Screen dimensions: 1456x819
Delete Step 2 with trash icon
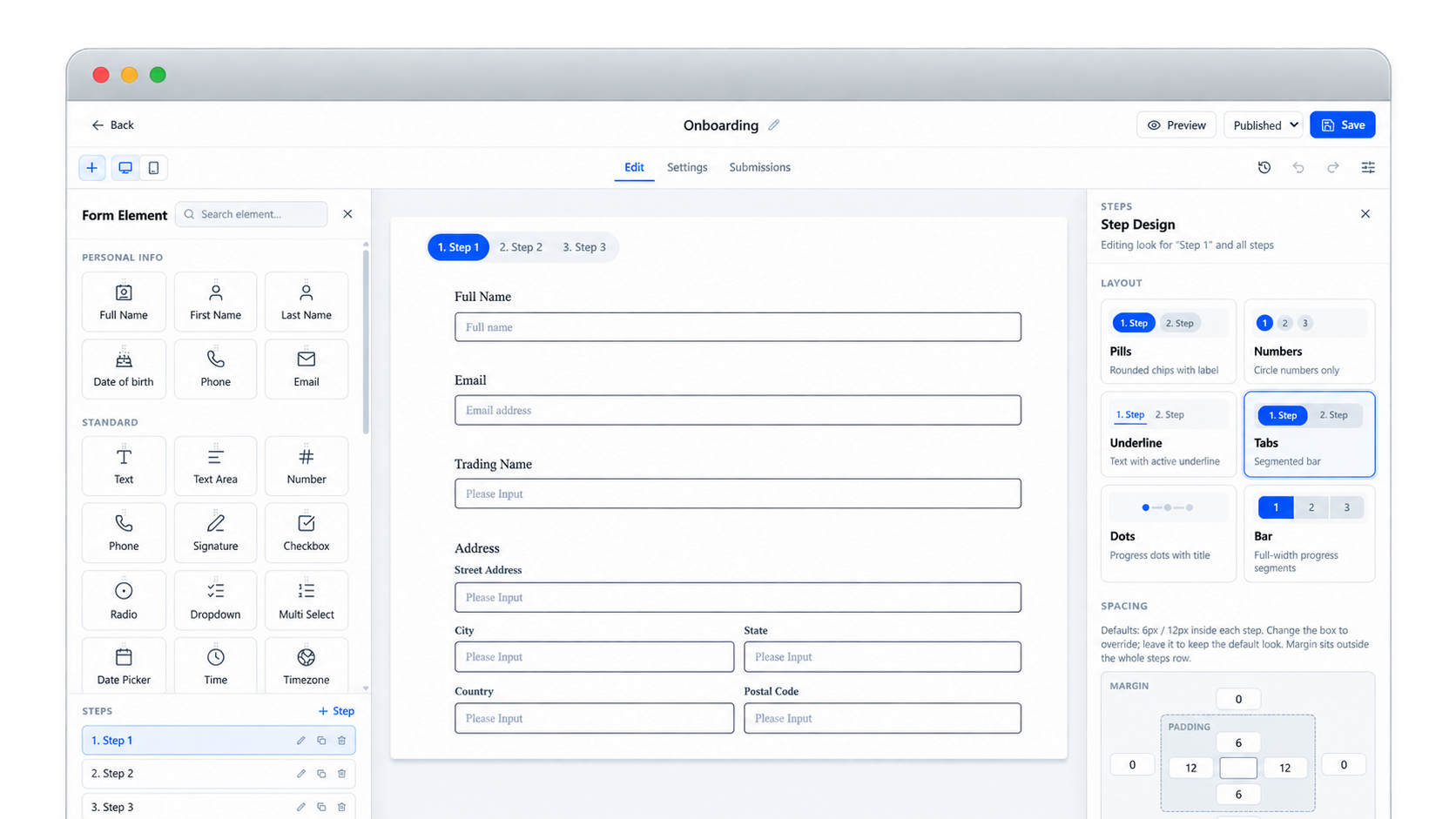[341, 774]
